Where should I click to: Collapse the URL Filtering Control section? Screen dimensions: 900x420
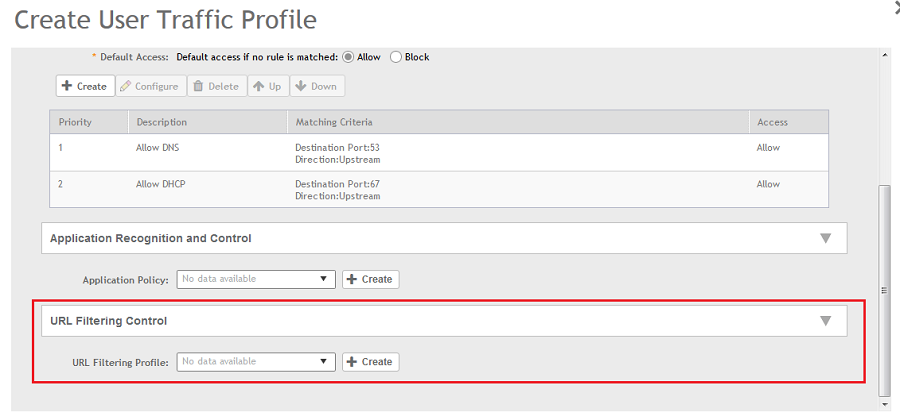[x=825, y=321]
